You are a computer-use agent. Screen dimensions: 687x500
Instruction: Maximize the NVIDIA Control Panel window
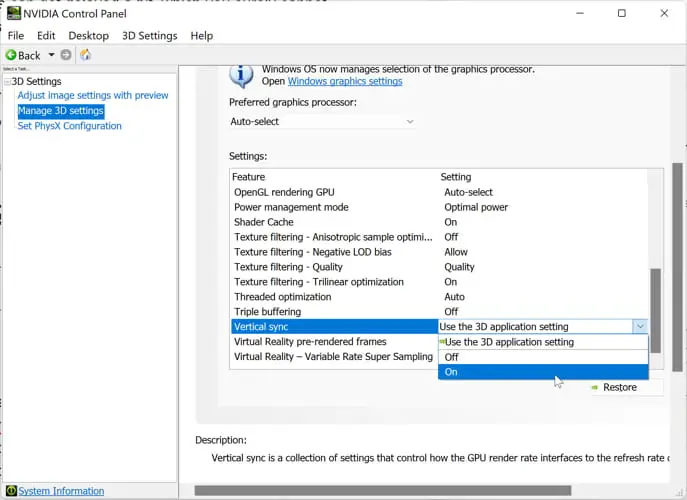click(x=621, y=13)
